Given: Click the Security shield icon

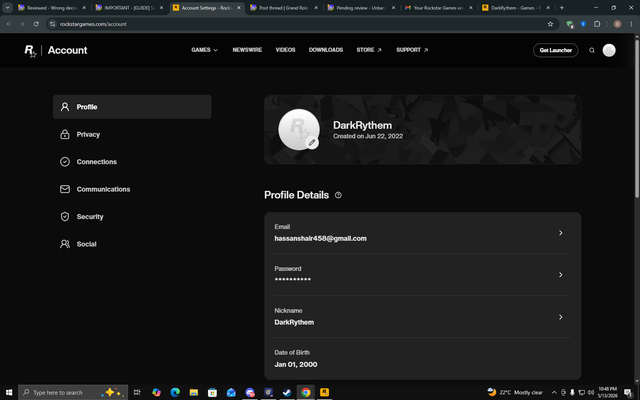Looking at the screenshot, I should coord(65,216).
